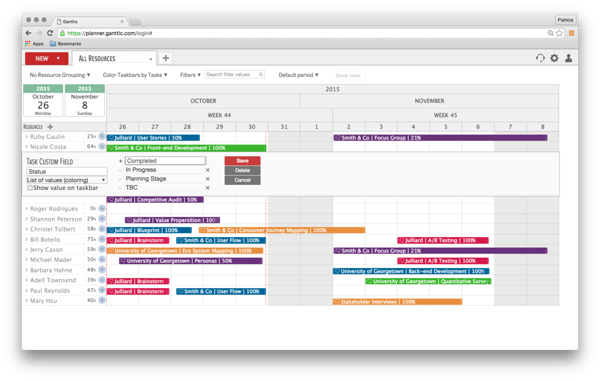Open the settings gear icon
This screenshot has height=381, width=600.
pos(554,58)
